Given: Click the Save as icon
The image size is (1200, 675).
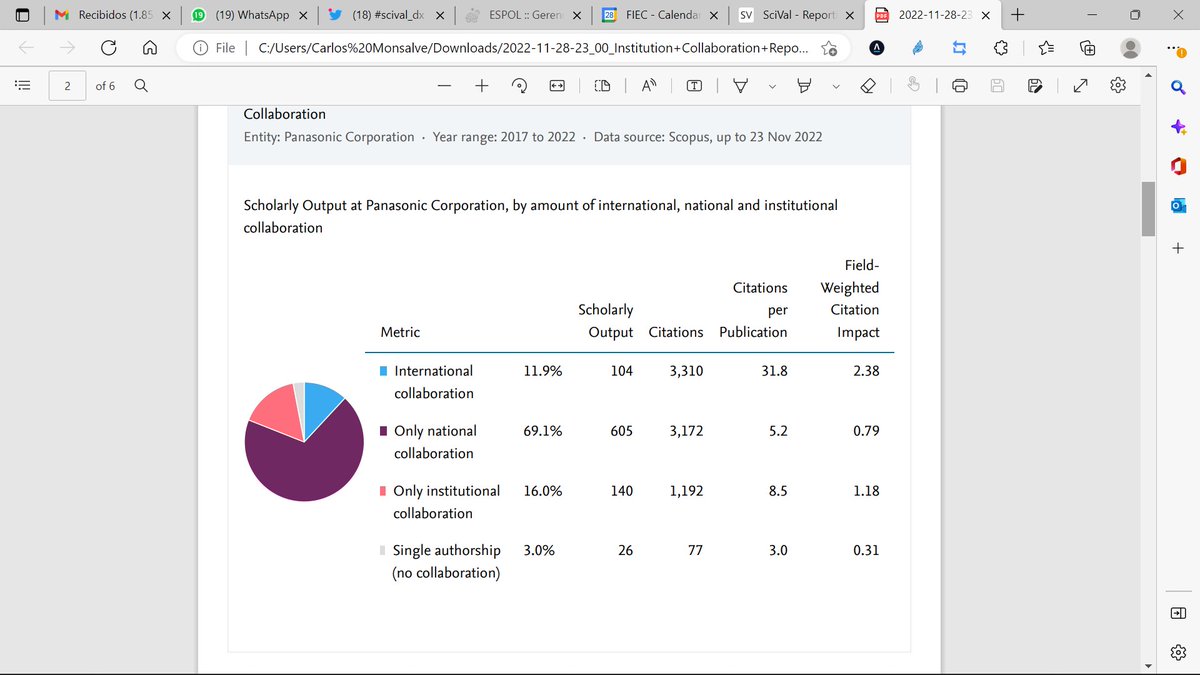Looking at the screenshot, I should pos(1035,86).
